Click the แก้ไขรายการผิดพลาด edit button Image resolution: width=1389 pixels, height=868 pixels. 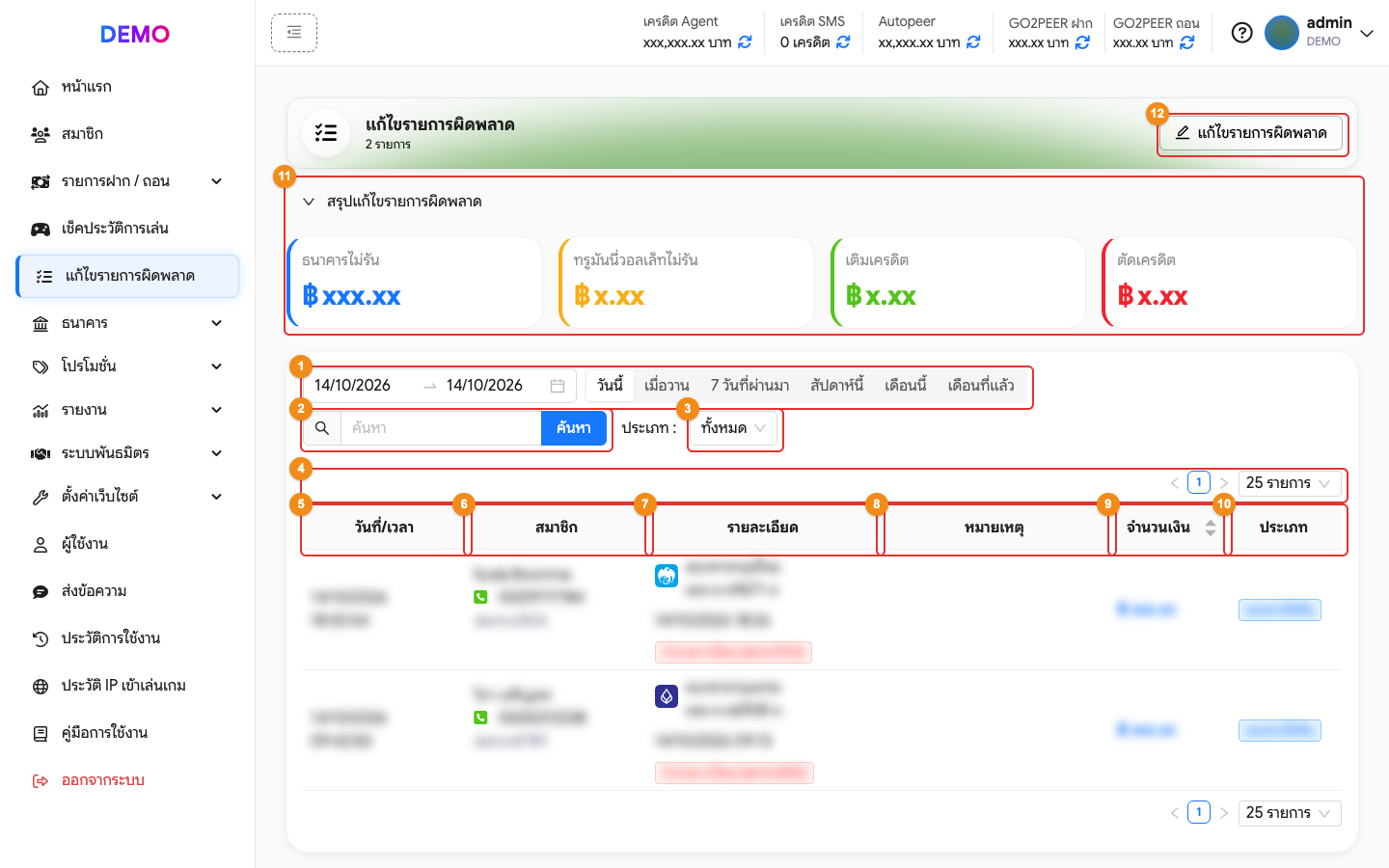pos(1251,133)
